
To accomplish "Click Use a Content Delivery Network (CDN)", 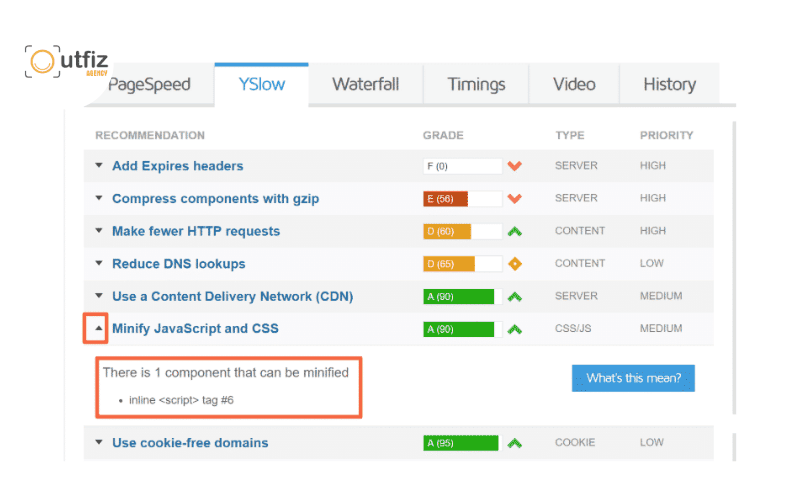I will click(233, 296).
